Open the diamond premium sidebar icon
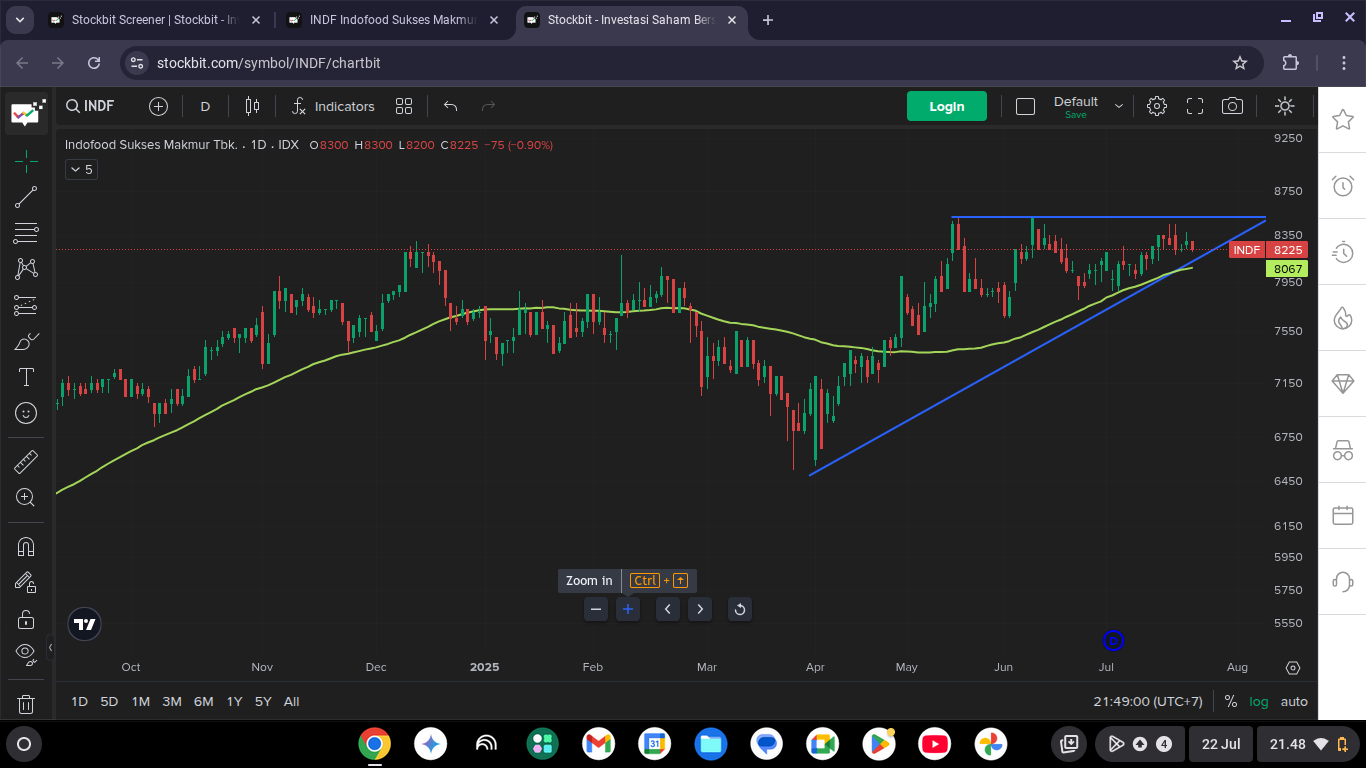1366x768 pixels. click(1342, 384)
